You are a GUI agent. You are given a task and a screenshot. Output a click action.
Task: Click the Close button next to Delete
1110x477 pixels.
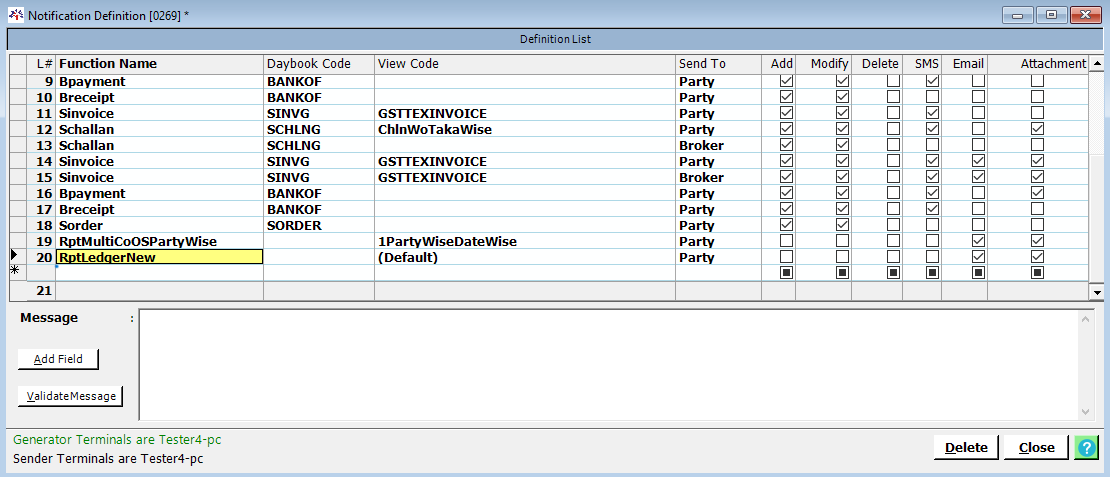point(1036,447)
